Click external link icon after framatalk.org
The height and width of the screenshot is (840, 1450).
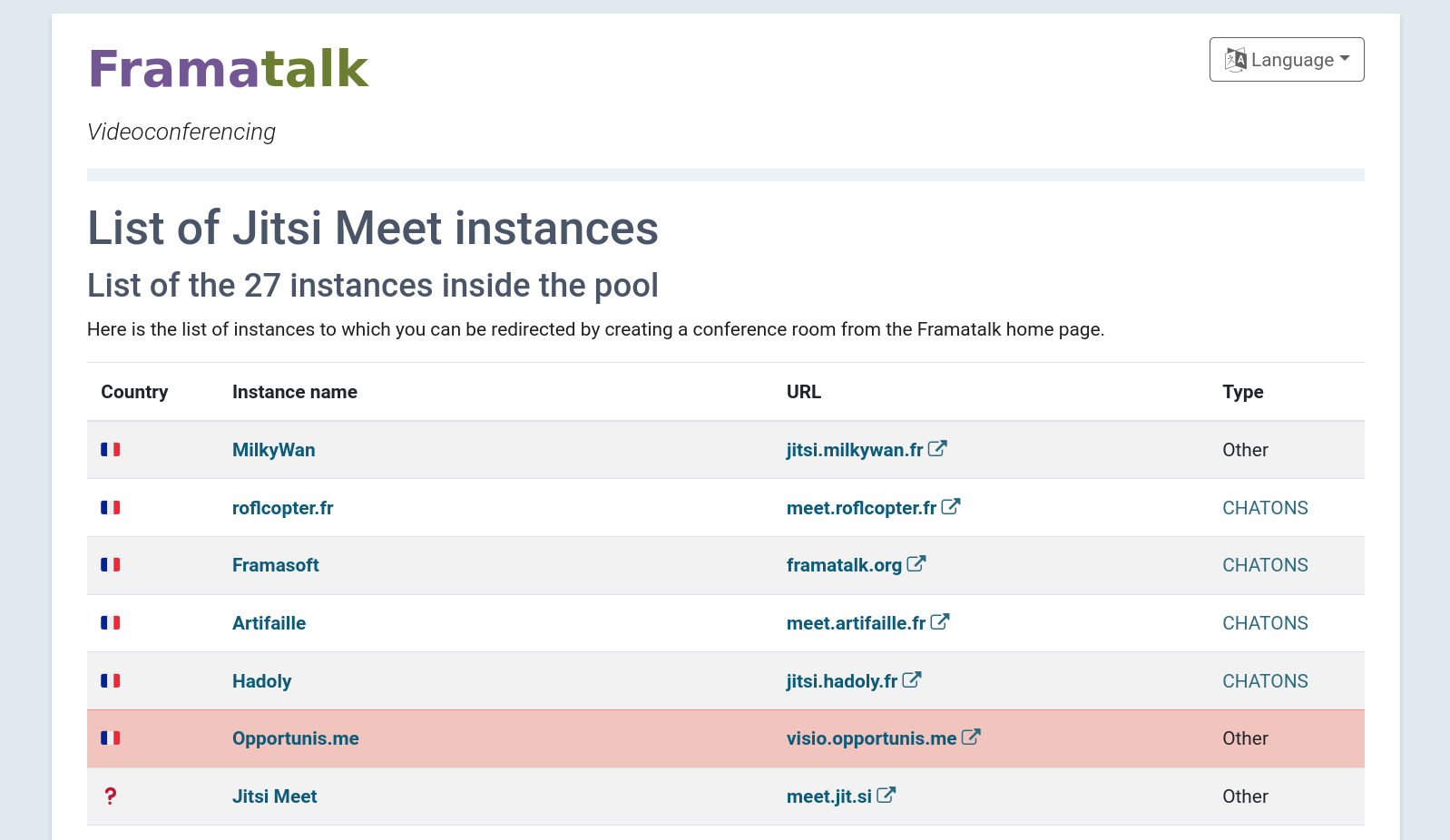[x=916, y=564]
